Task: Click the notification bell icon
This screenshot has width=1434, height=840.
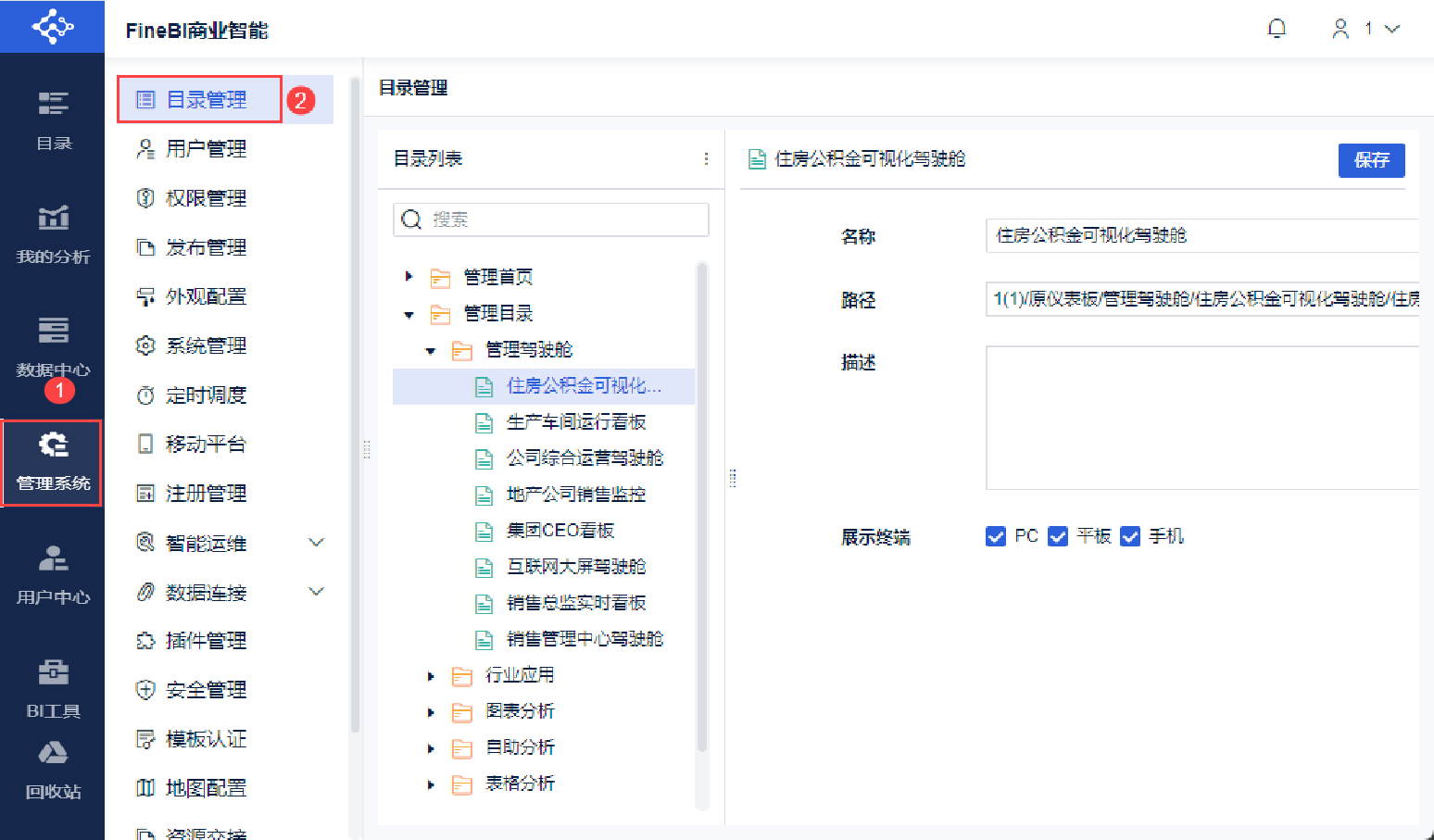Action: click(x=1277, y=29)
